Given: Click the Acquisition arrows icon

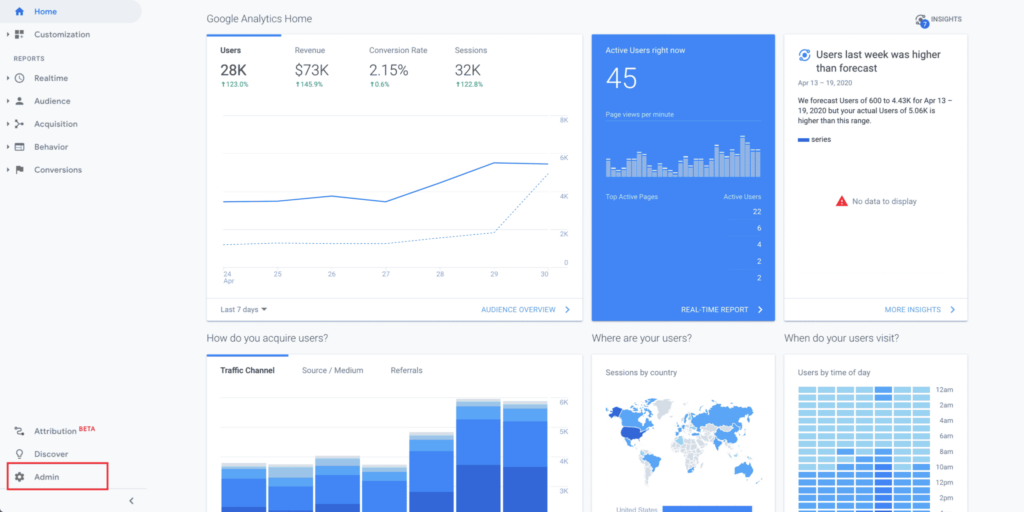Looking at the screenshot, I should coord(19,124).
